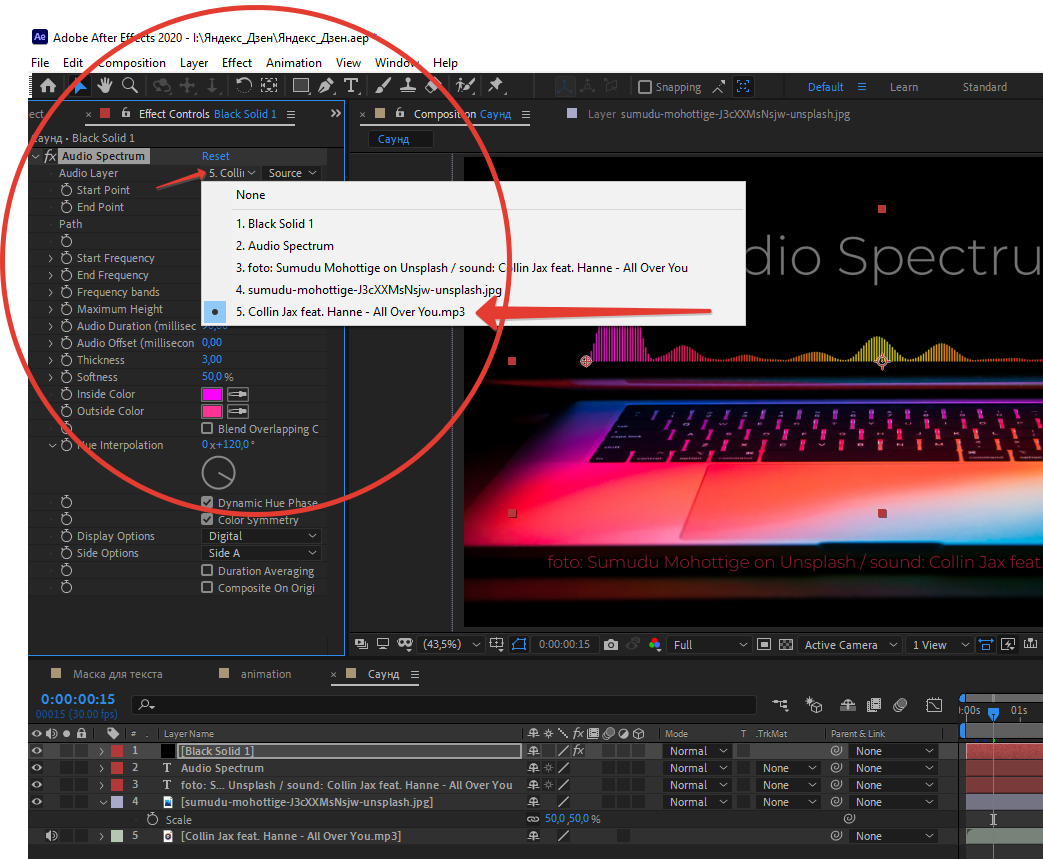Open the Animation menu

(x=293, y=63)
